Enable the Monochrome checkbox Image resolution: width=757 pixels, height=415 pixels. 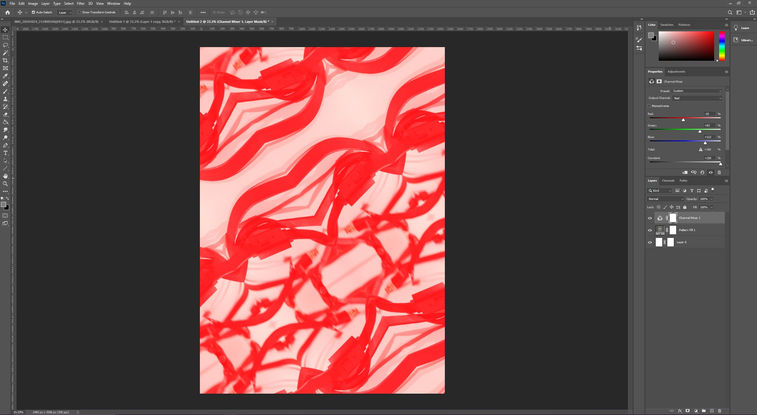click(650, 106)
